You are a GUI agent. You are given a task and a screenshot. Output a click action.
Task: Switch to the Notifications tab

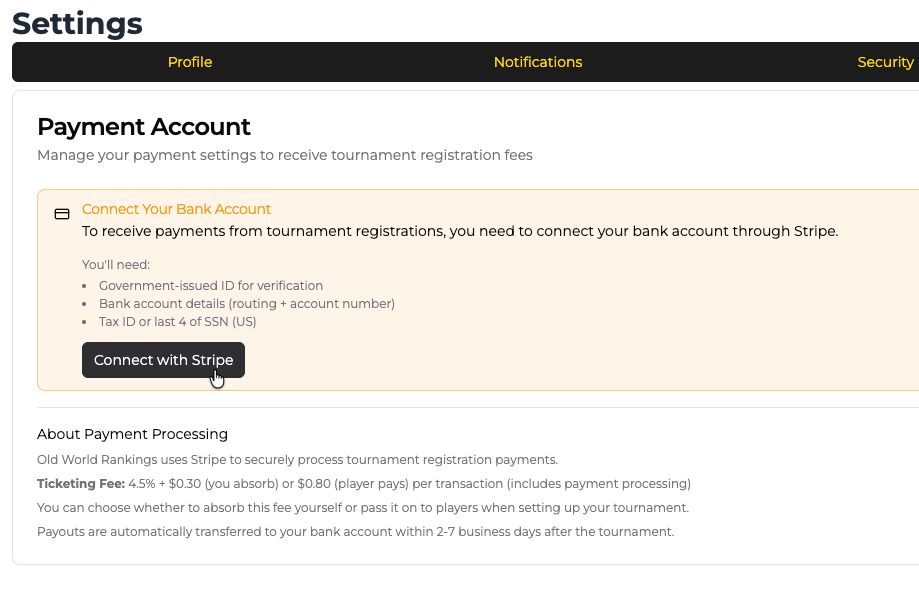(x=537, y=61)
